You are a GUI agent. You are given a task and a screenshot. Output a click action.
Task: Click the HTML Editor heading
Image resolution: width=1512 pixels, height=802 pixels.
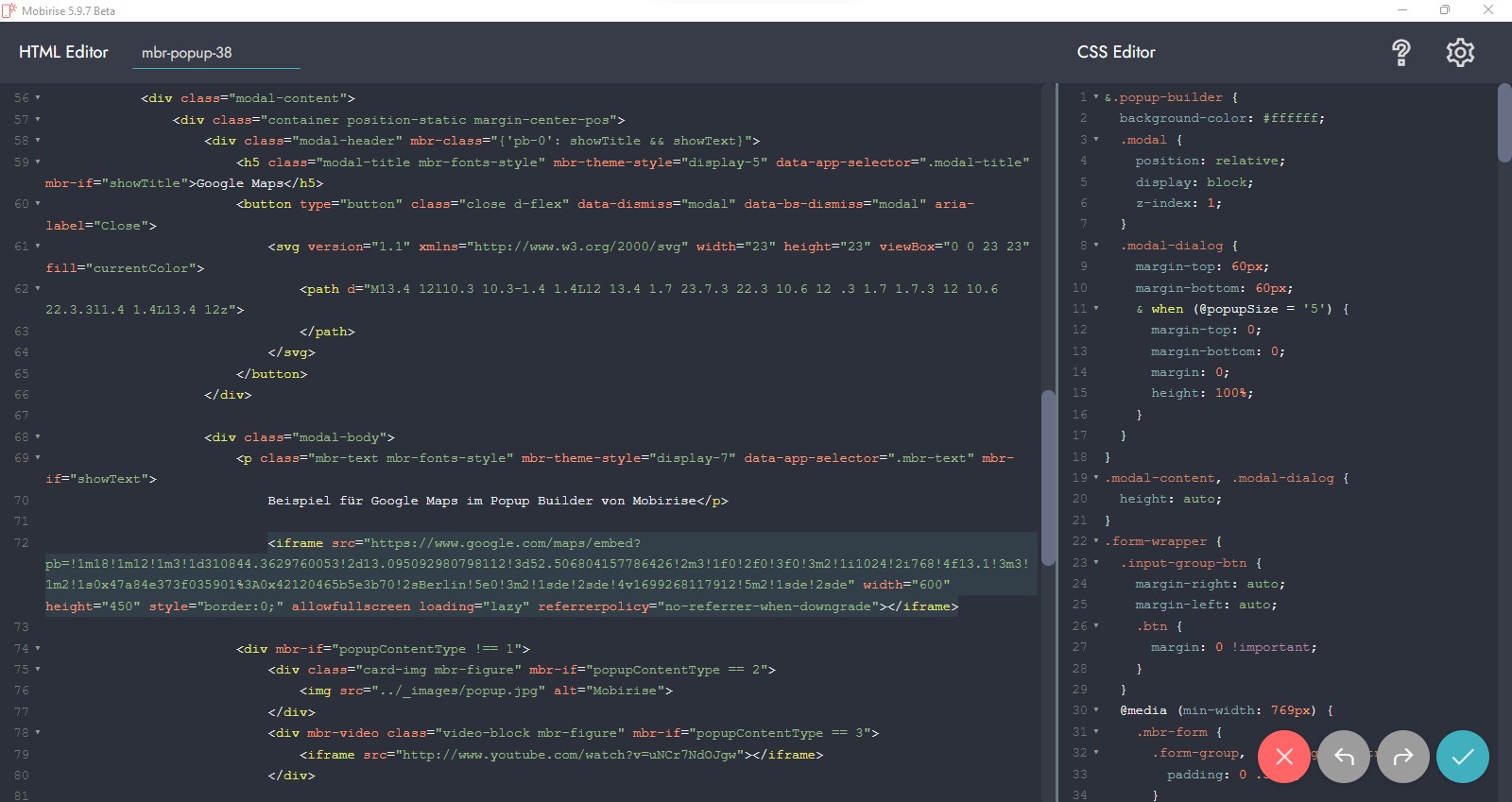[x=63, y=52]
